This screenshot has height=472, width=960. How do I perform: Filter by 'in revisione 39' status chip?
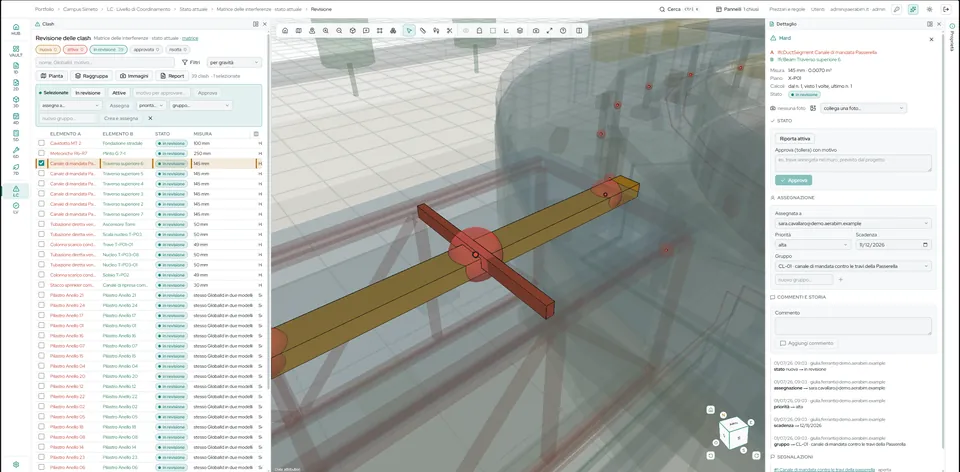pyautogui.click(x=108, y=50)
